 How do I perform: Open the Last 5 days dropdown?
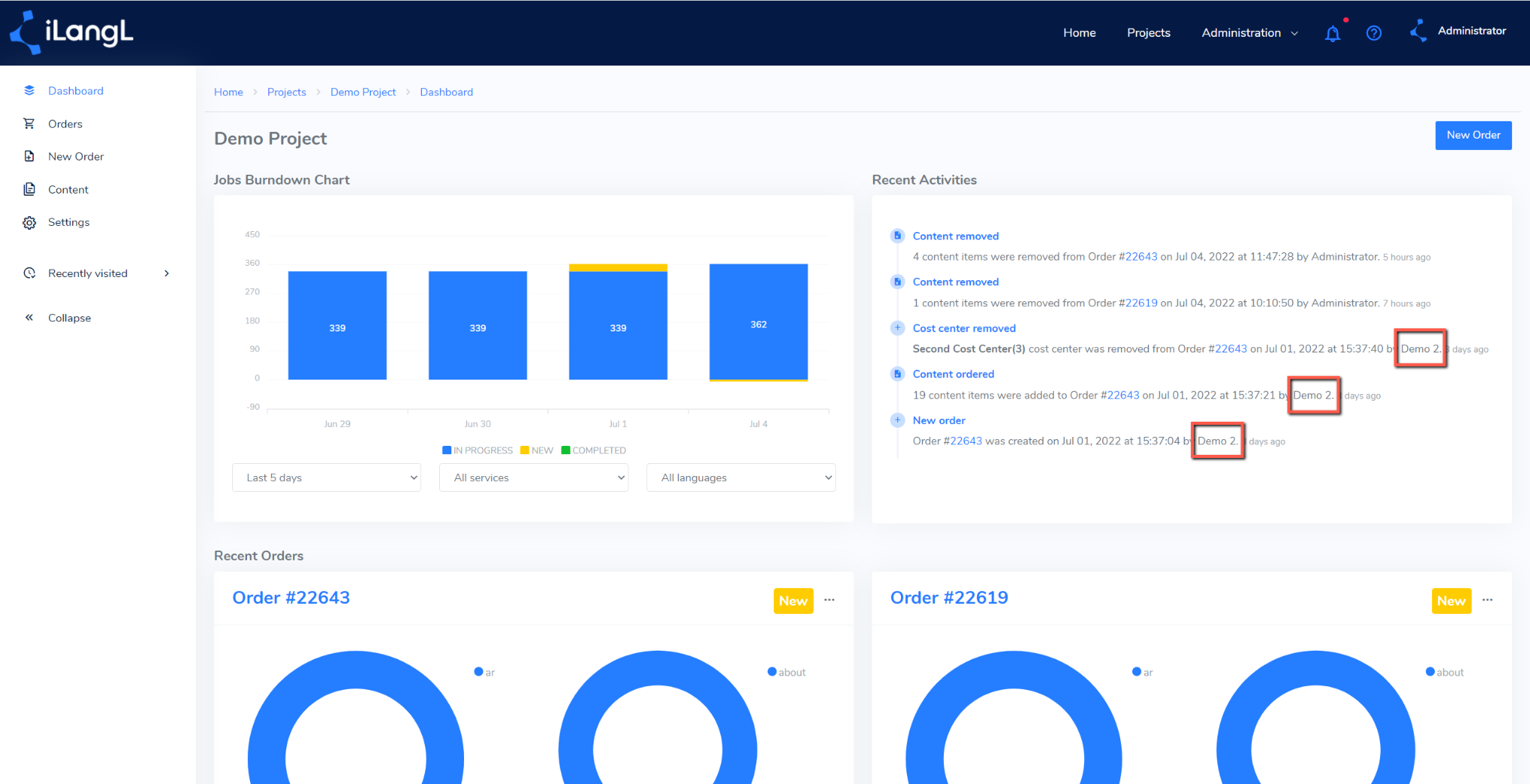click(326, 477)
